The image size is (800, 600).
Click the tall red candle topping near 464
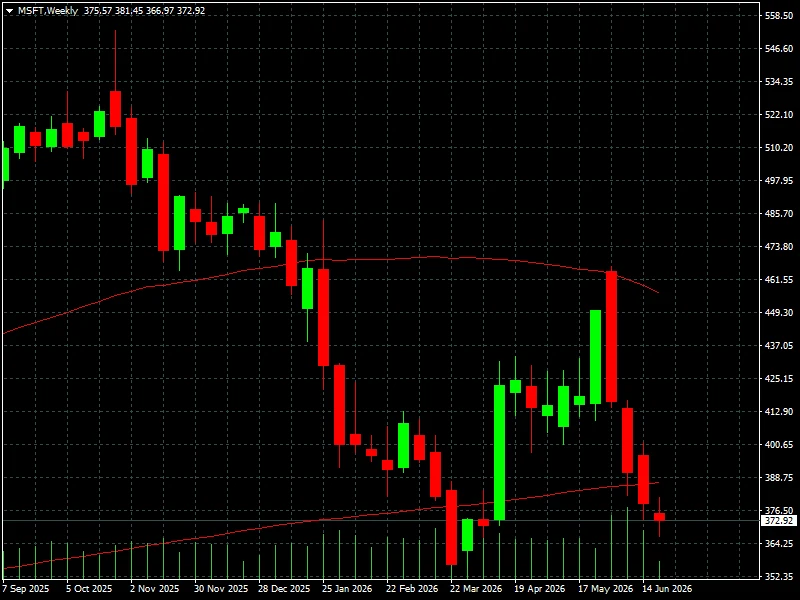[611, 337]
